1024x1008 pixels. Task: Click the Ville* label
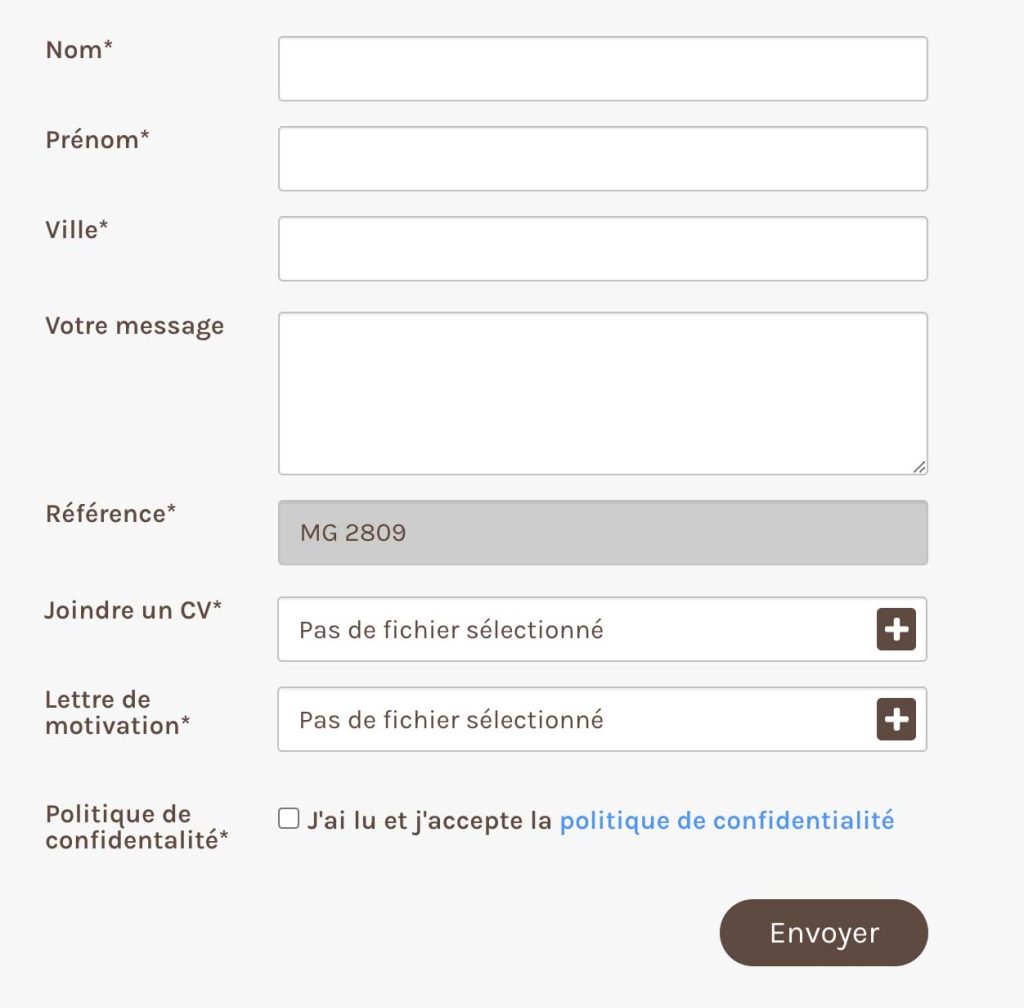76,230
